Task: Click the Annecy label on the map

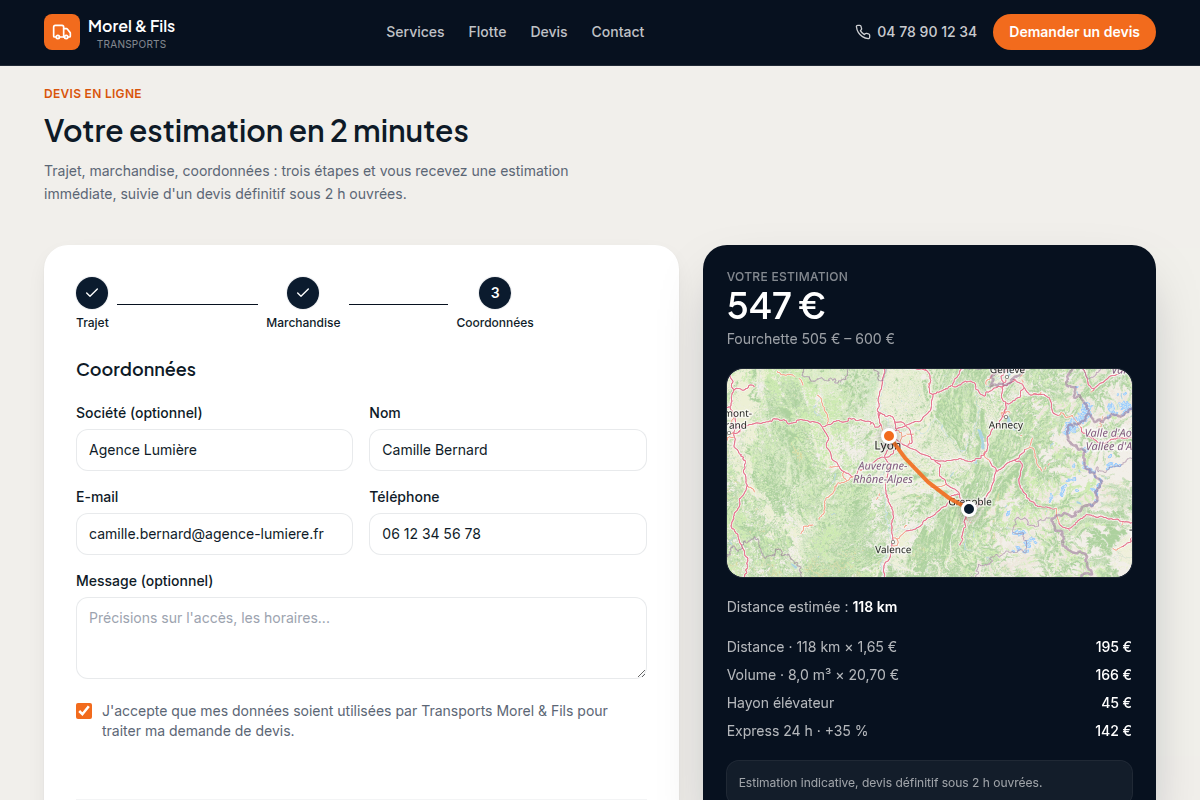Action: (1006, 425)
